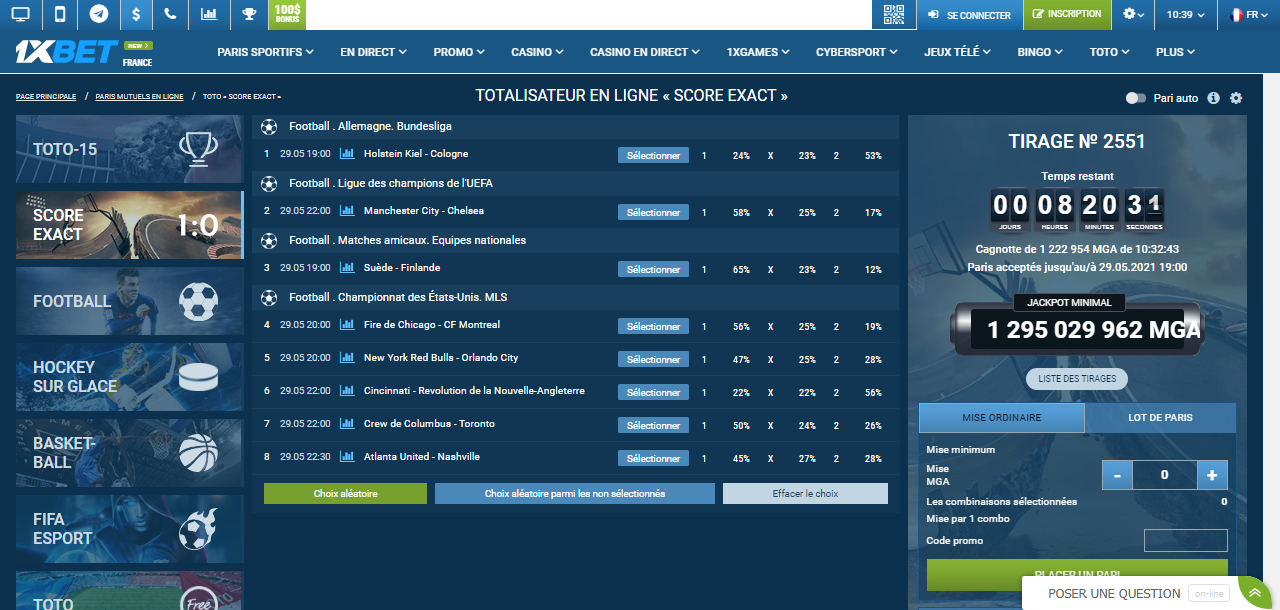Click Sélectionner for Holstein Kiel - Cologne

point(653,155)
